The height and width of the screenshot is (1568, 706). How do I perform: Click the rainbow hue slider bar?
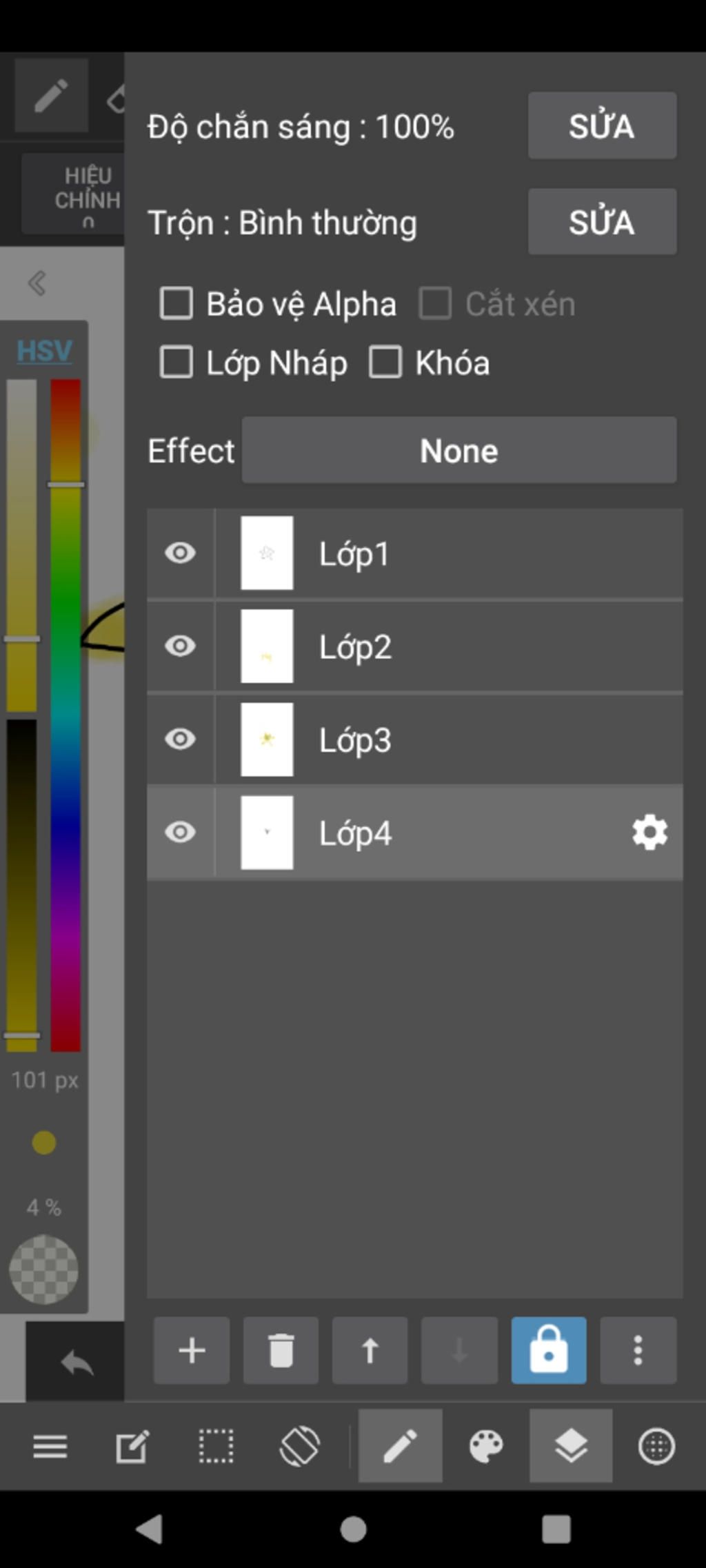[x=65, y=715]
